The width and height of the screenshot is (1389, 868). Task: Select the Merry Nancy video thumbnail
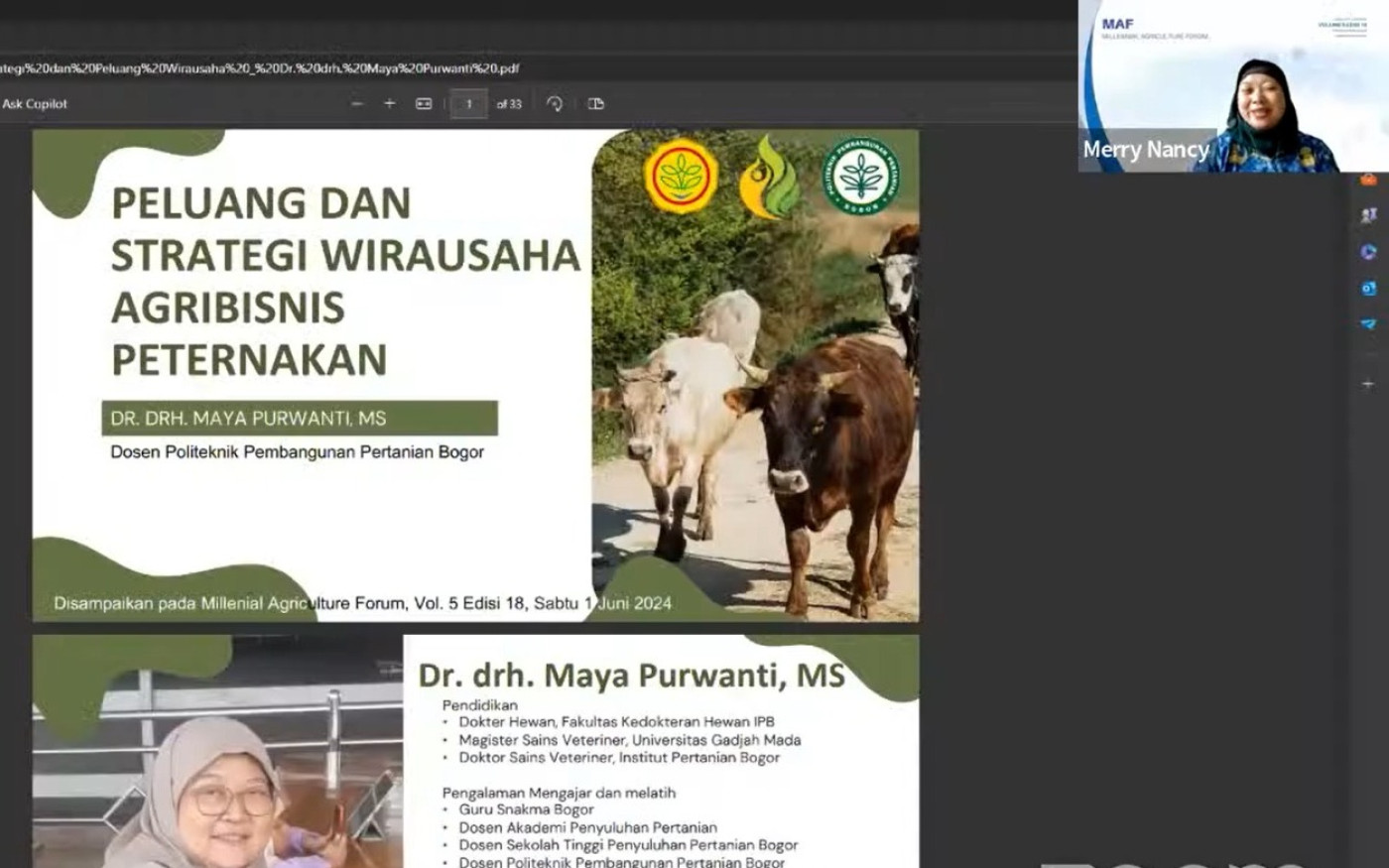coord(1232,86)
